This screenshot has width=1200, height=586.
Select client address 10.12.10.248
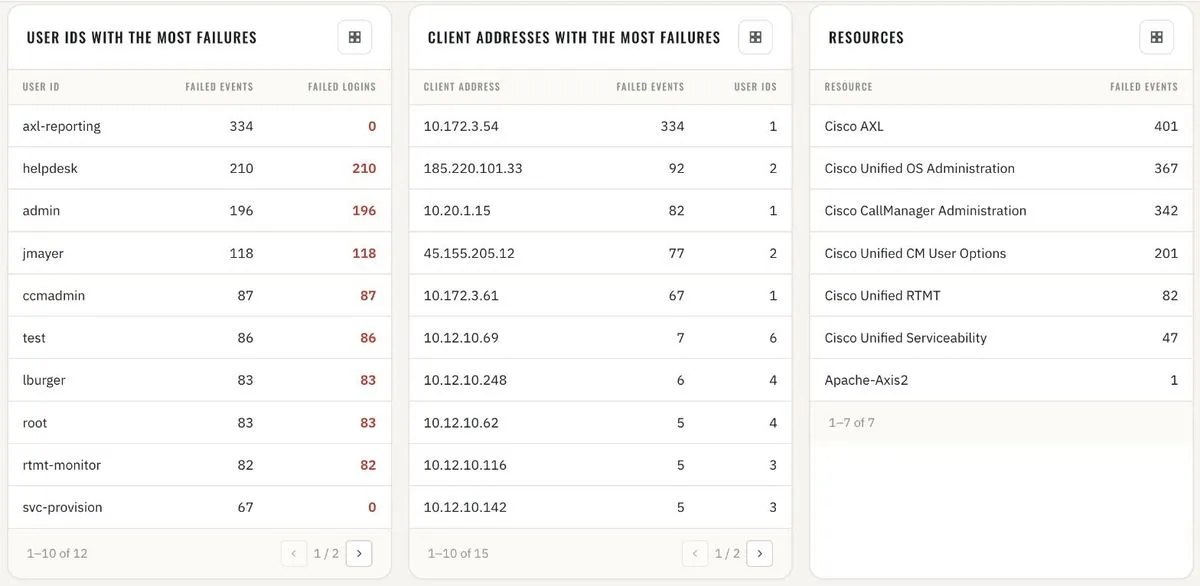[x=465, y=380]
